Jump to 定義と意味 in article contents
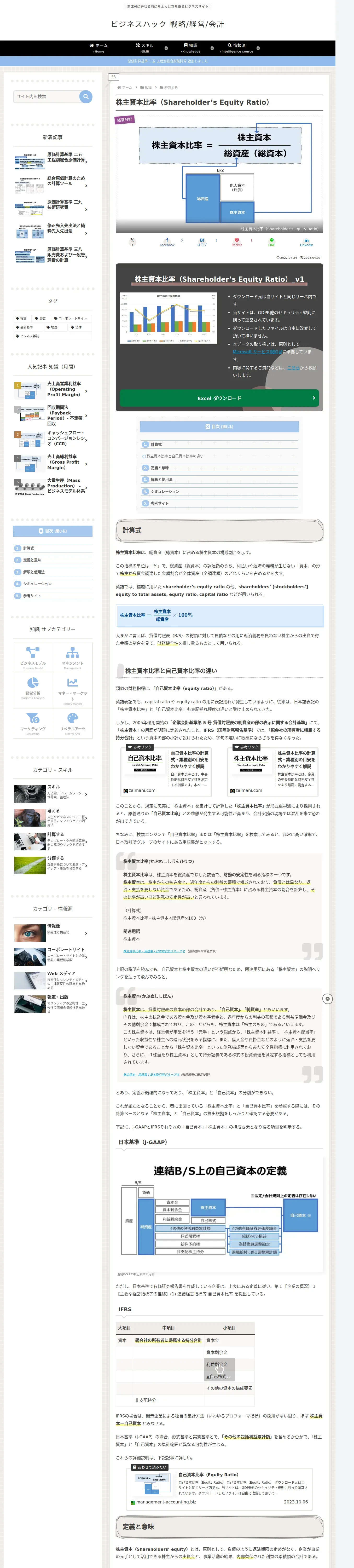The height and width of the screenshot is (1568, 354). pos(159,468)
